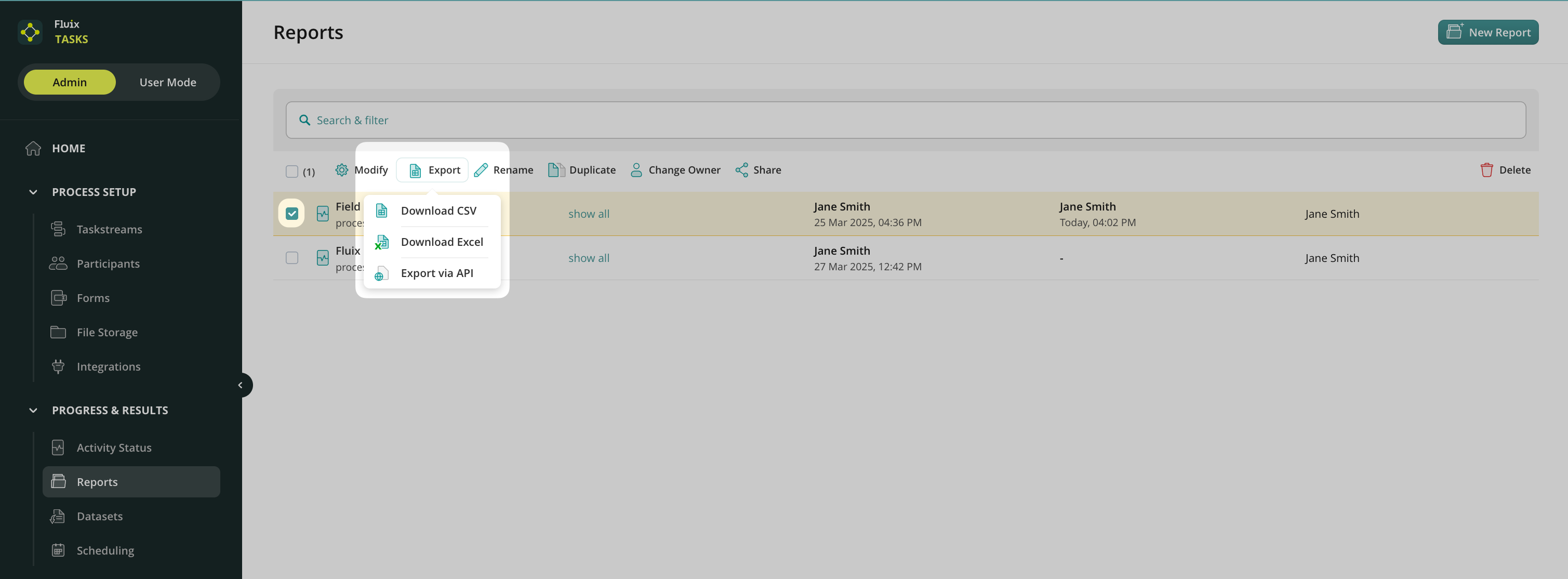Uncheck the selected Field report checkbox
This screenshot has width=1568, height=579.
pyautogui.click(x=292, y=214)
